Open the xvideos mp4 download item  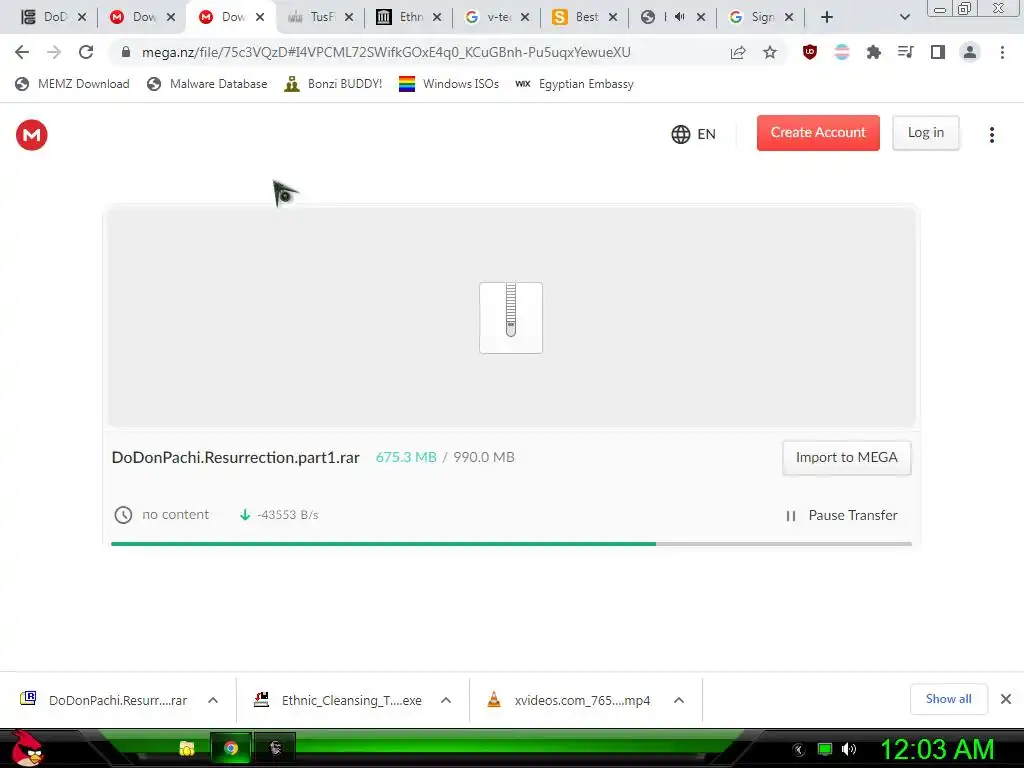[x=569, y=700]
